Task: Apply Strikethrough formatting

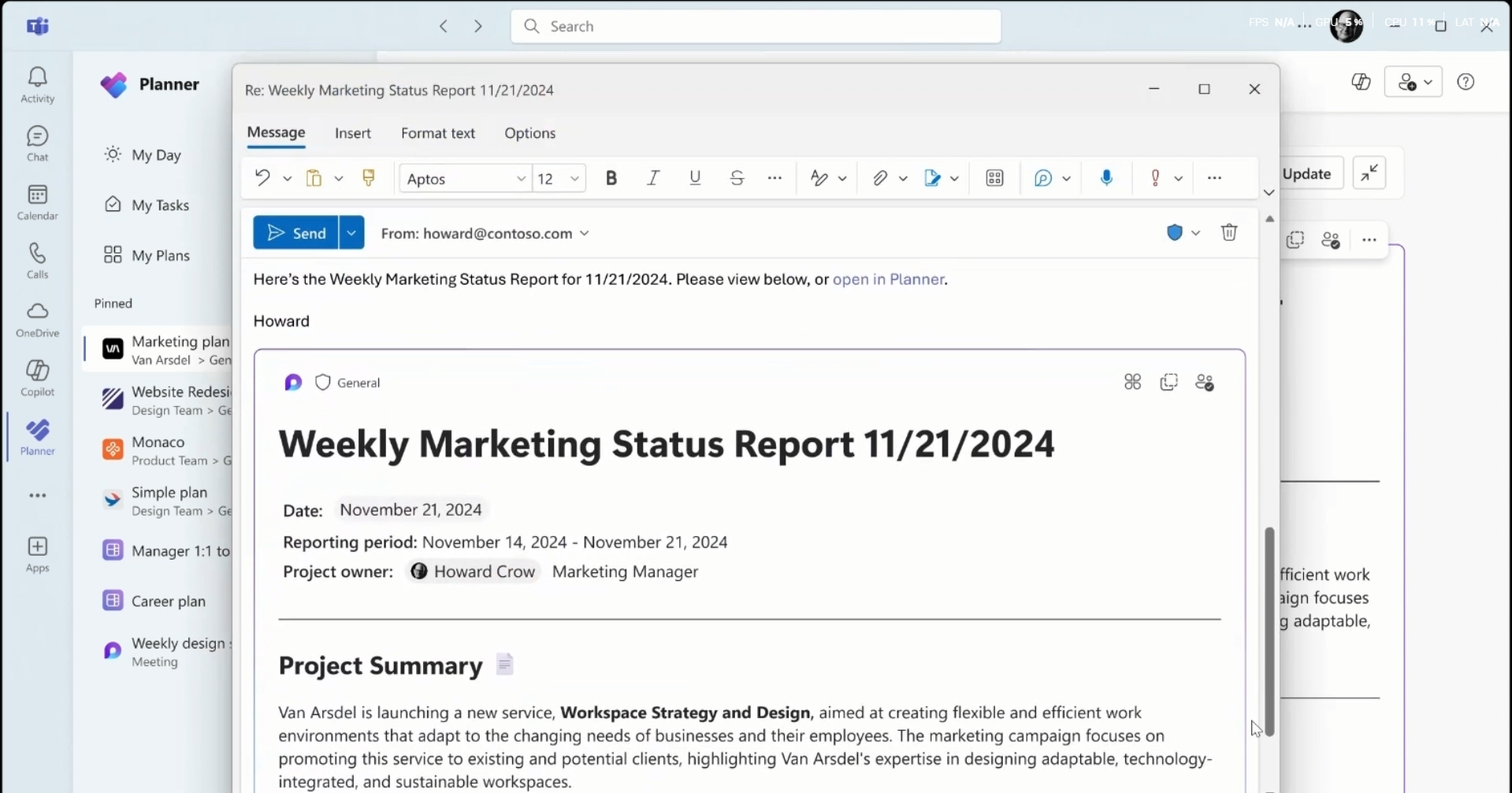Action: [x=737, y=178]
